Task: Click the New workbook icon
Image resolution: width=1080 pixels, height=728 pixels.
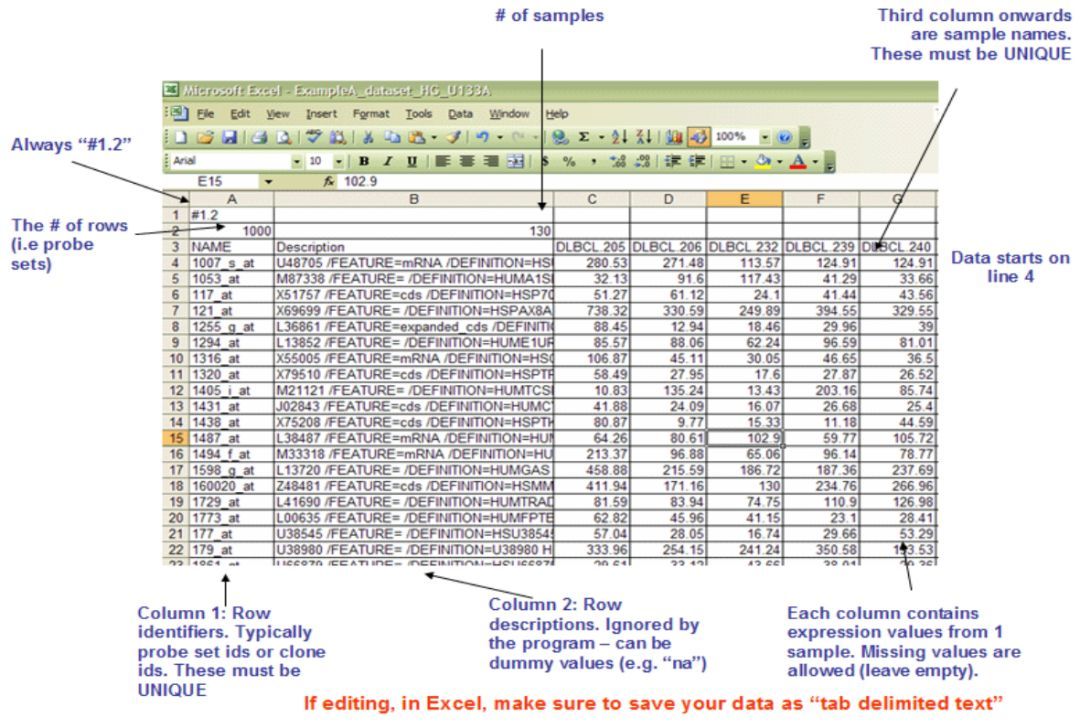Action: point(180,137)
